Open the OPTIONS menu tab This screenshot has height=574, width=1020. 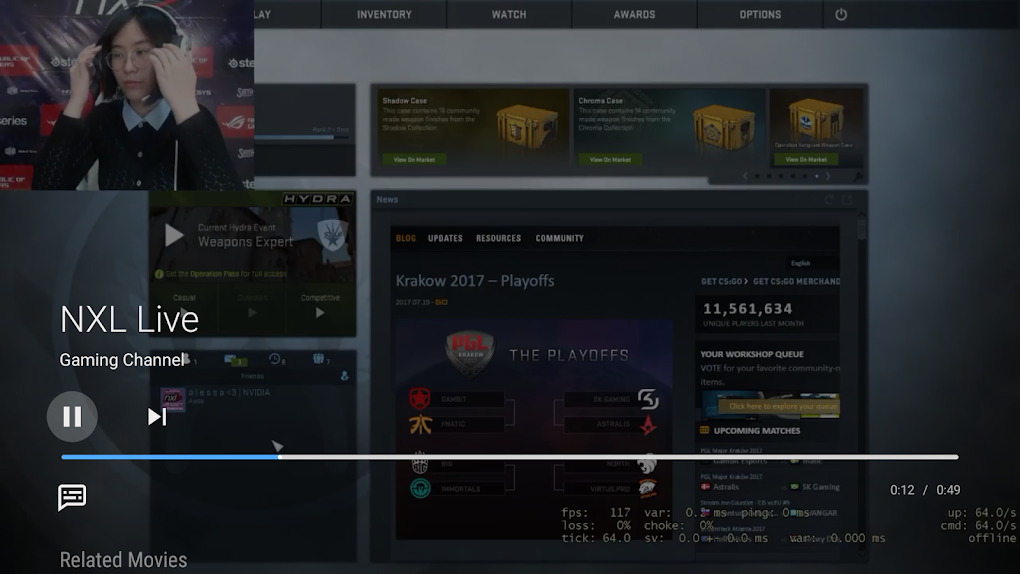tap(760, 14)
